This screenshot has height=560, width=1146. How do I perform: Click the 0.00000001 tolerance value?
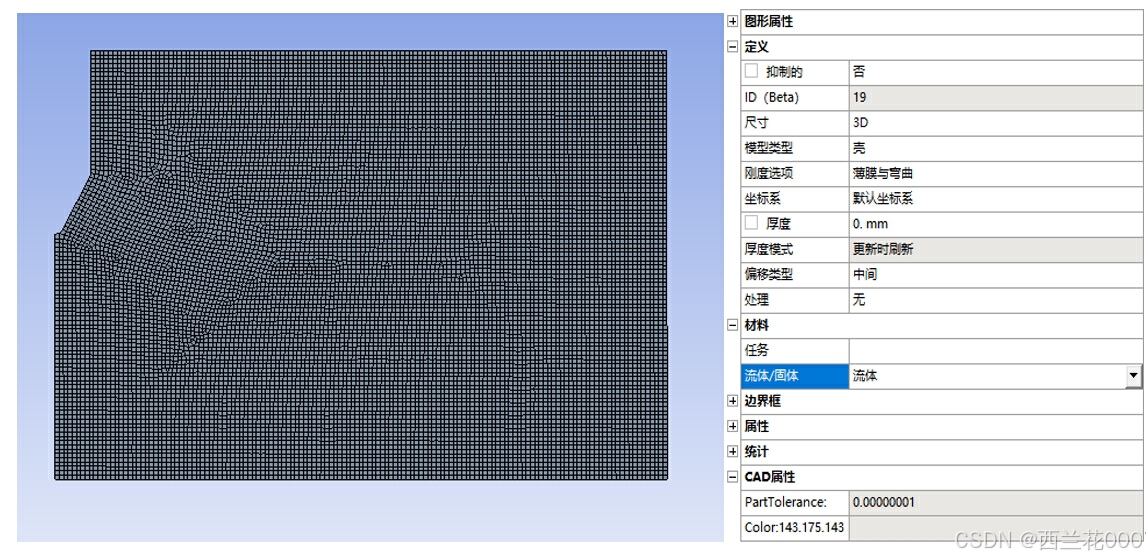coord(996,502)
